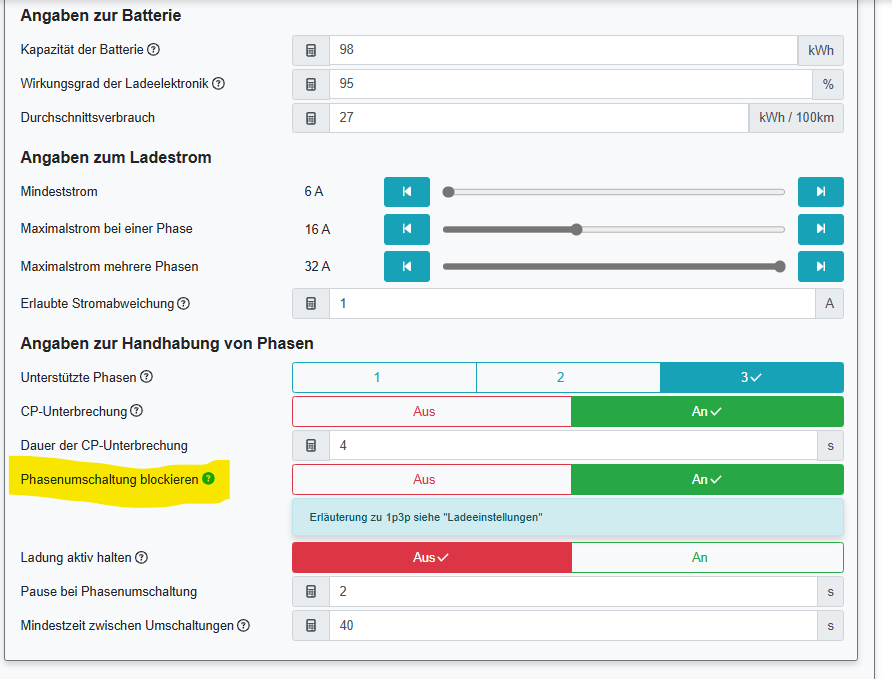The width and height of the screenshot is (892, 679).
Task: Click the Maximalstrom bei einer Phase slider handle
Action: pyautogui.click(x=577, y=229)
